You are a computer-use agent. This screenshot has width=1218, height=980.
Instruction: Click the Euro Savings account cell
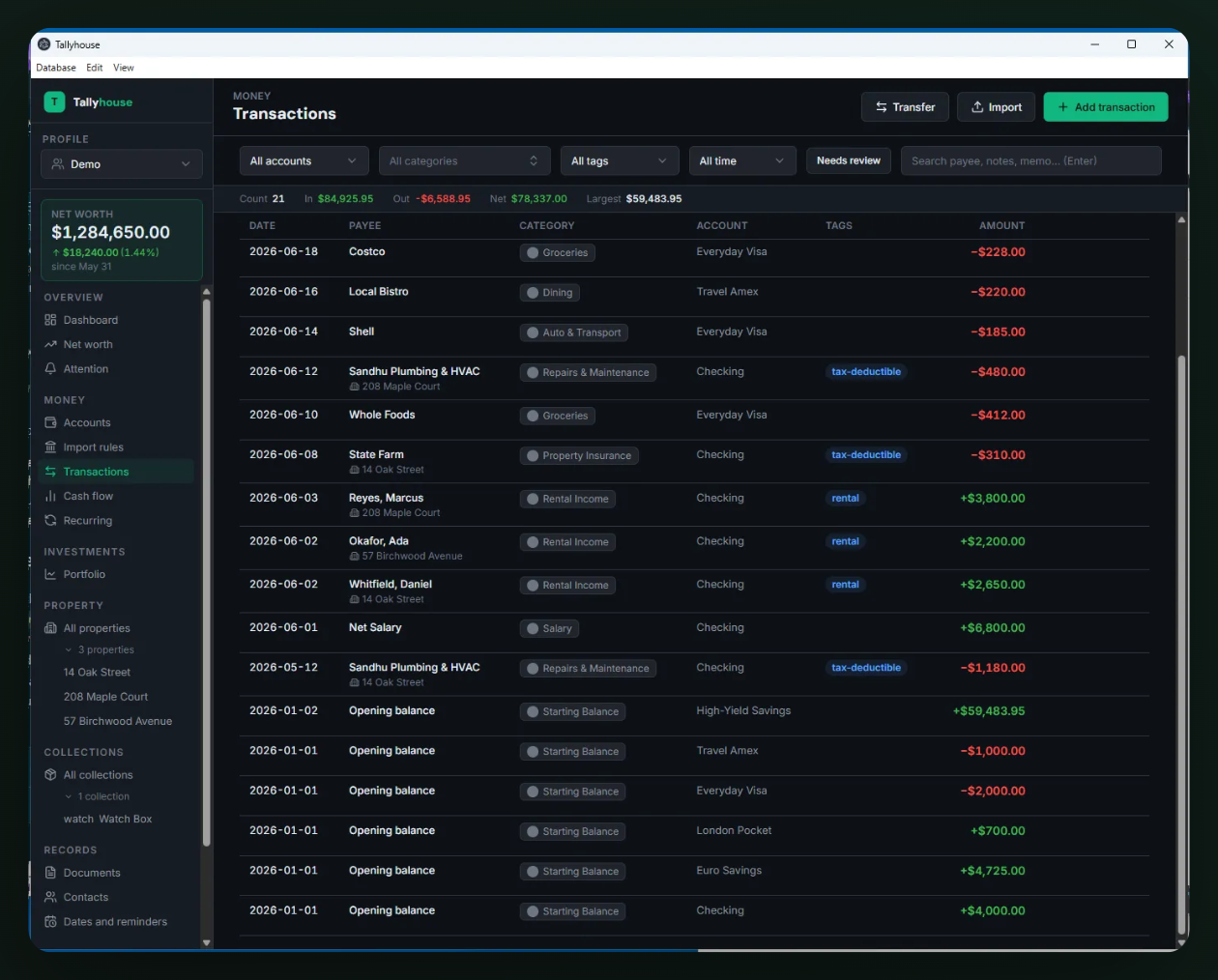(x=729, y=871)
